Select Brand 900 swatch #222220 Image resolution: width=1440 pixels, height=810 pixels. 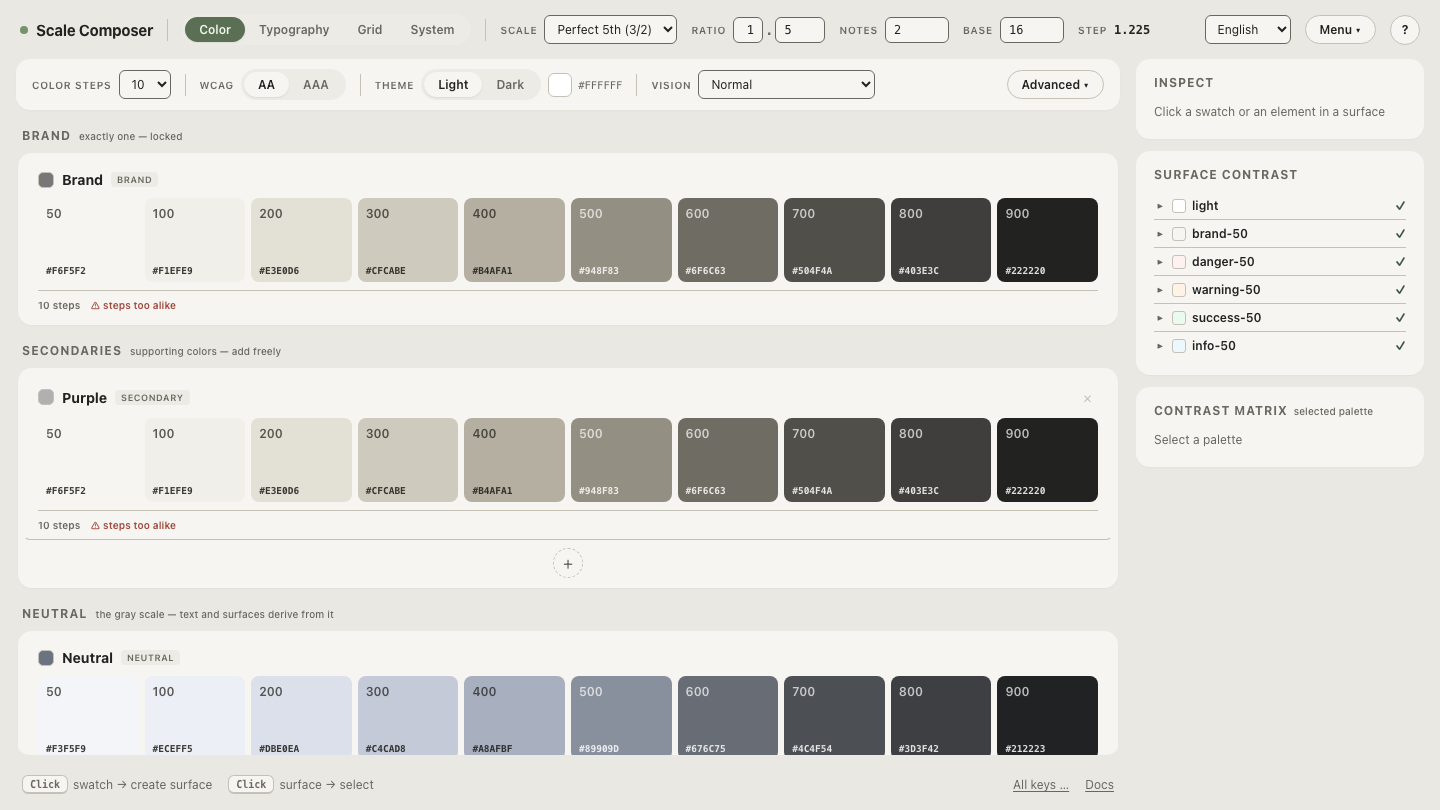click(1047, 240)
